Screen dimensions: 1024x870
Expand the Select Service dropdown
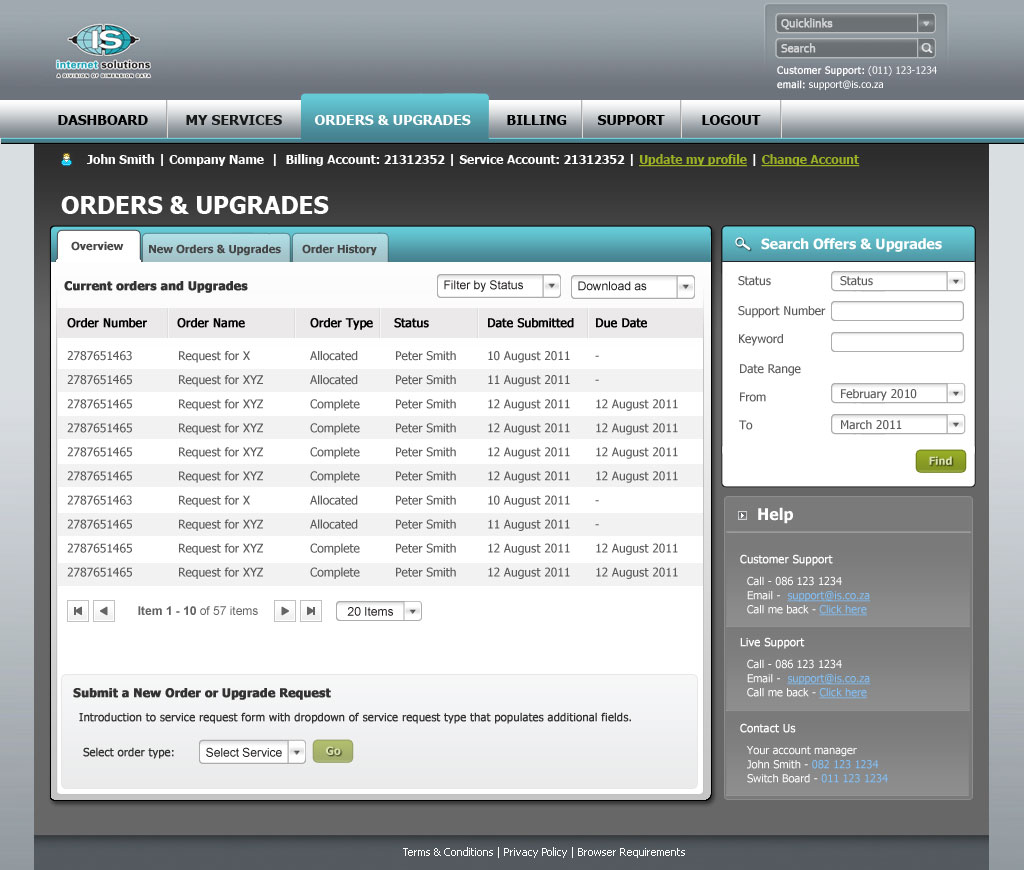[296, 753]
